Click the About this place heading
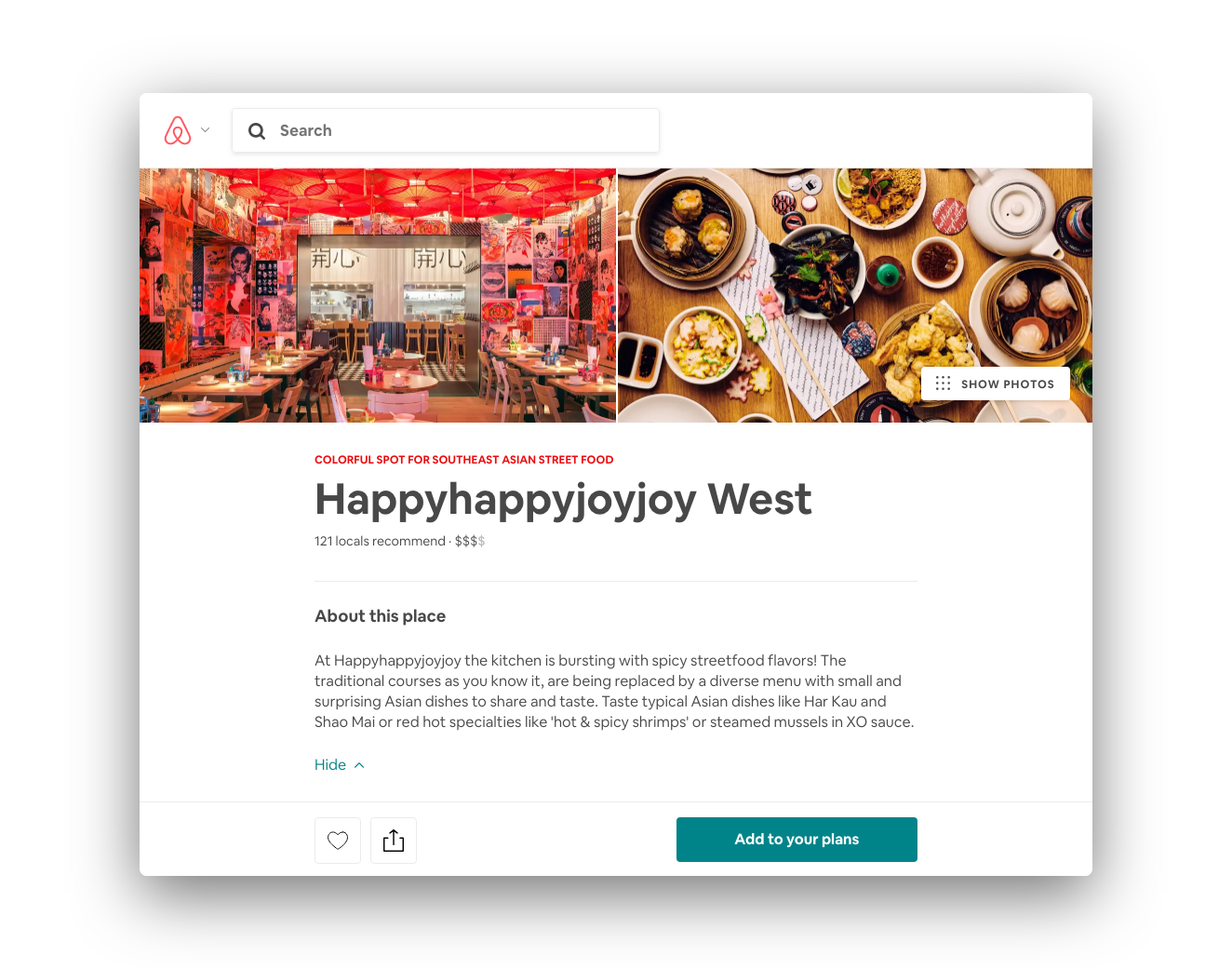Viewport: 1232px width, 969px height. coord(380,616)
